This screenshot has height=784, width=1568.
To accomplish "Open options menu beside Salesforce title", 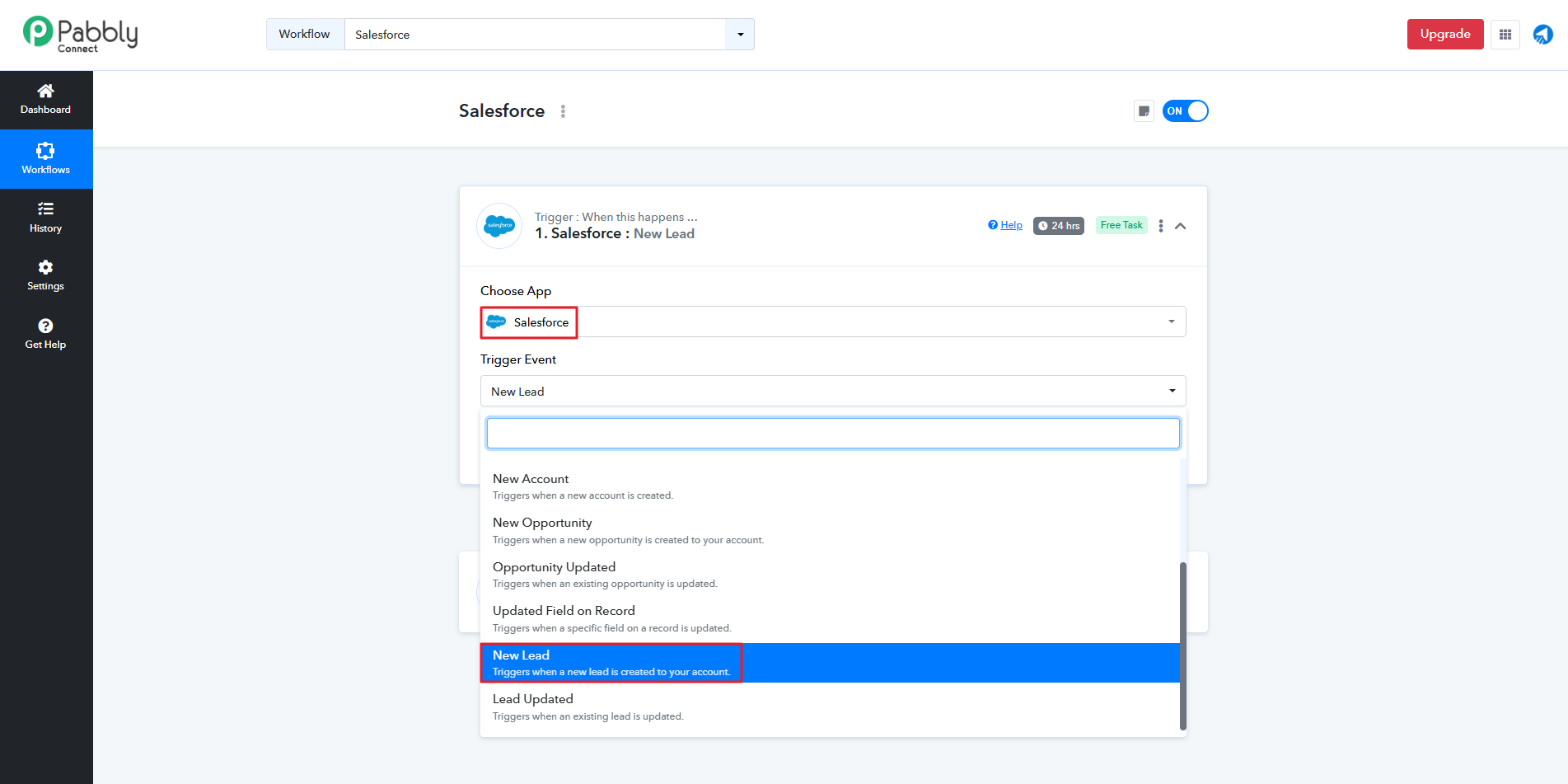I will (x=563, y=111).
